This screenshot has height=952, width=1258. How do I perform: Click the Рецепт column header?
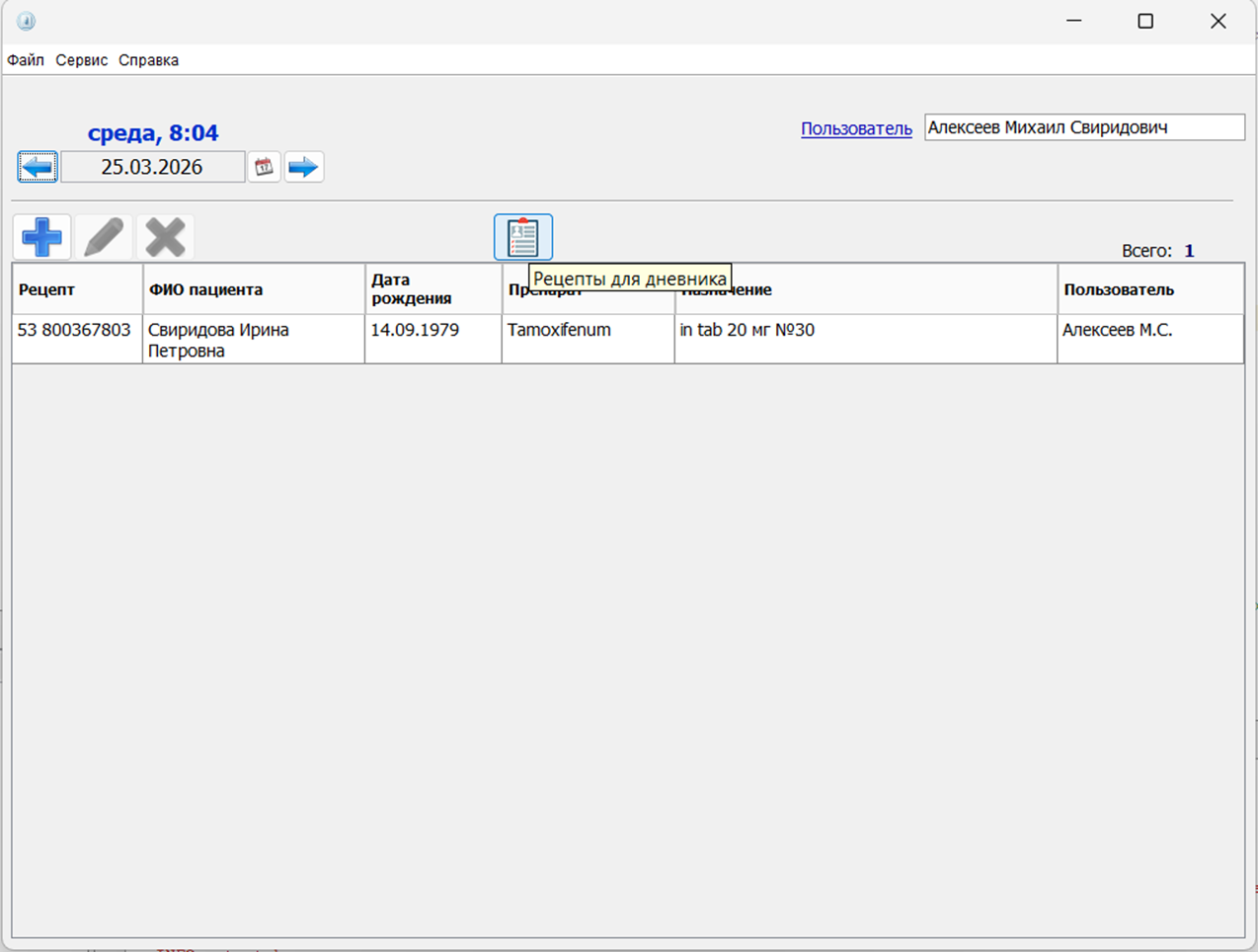(77, 289)
